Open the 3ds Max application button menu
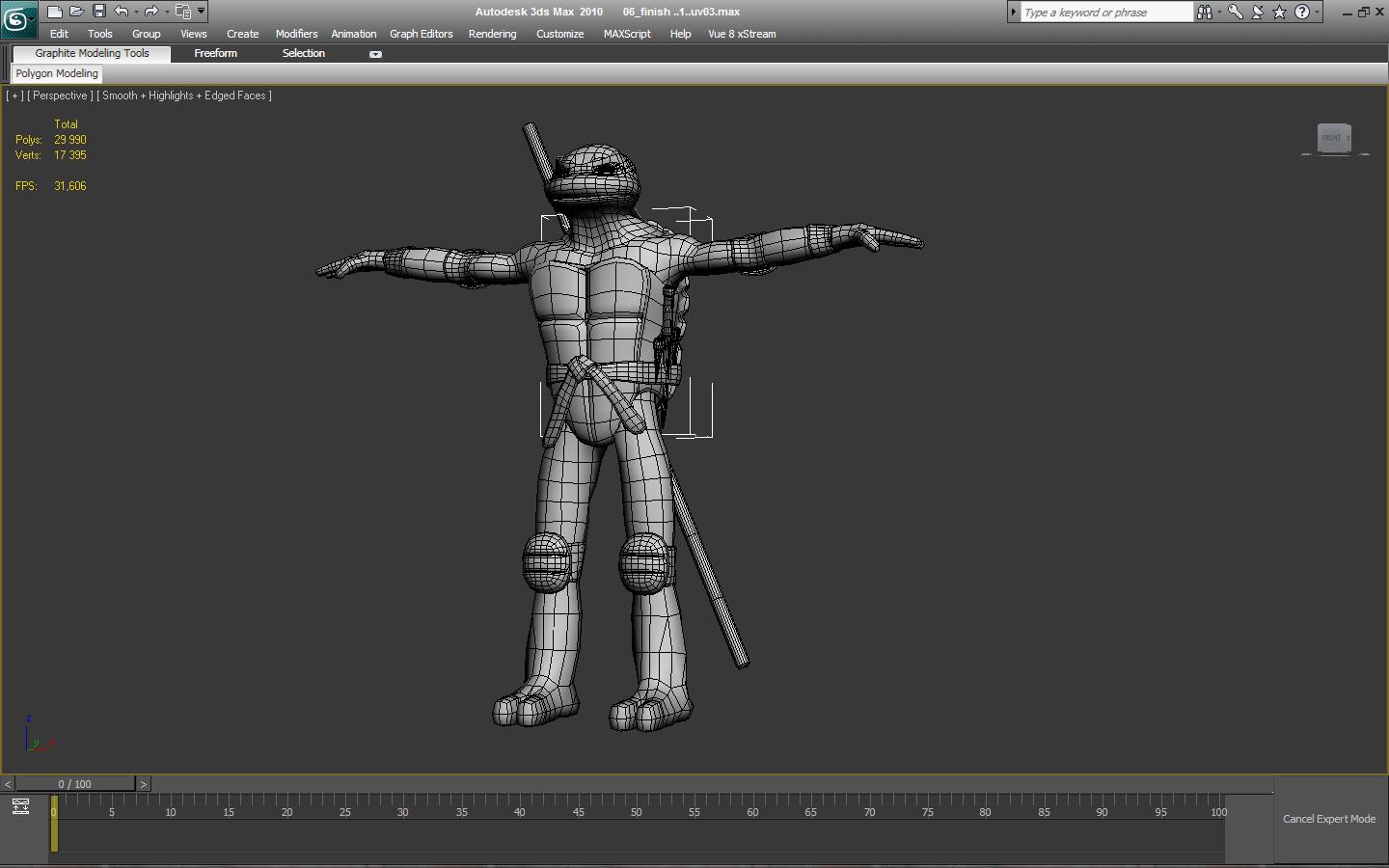Image resolution: width=1389 pixels, height=868 pixels. [x=19, y=19]
